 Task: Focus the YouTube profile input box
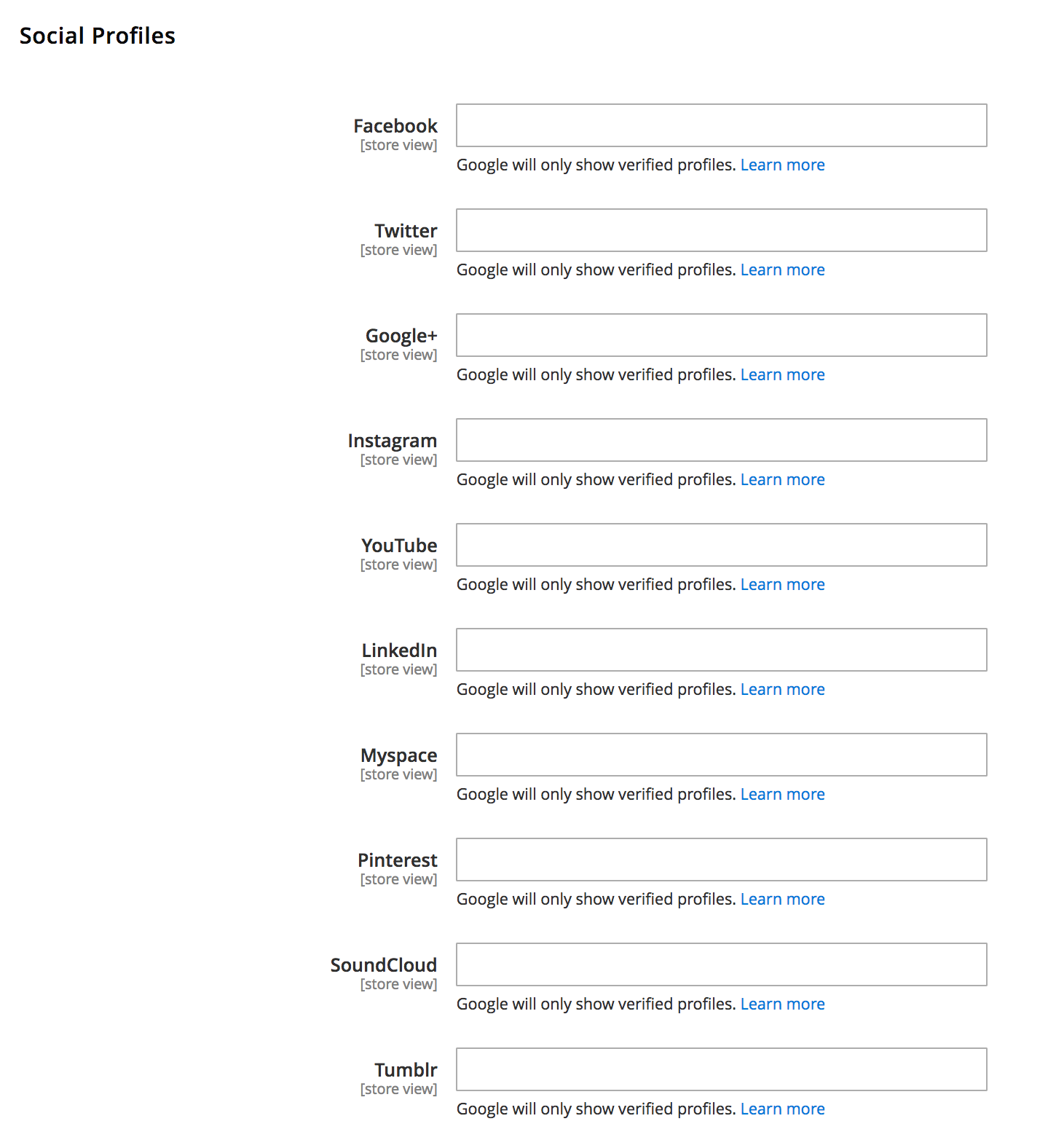(722, 545)
